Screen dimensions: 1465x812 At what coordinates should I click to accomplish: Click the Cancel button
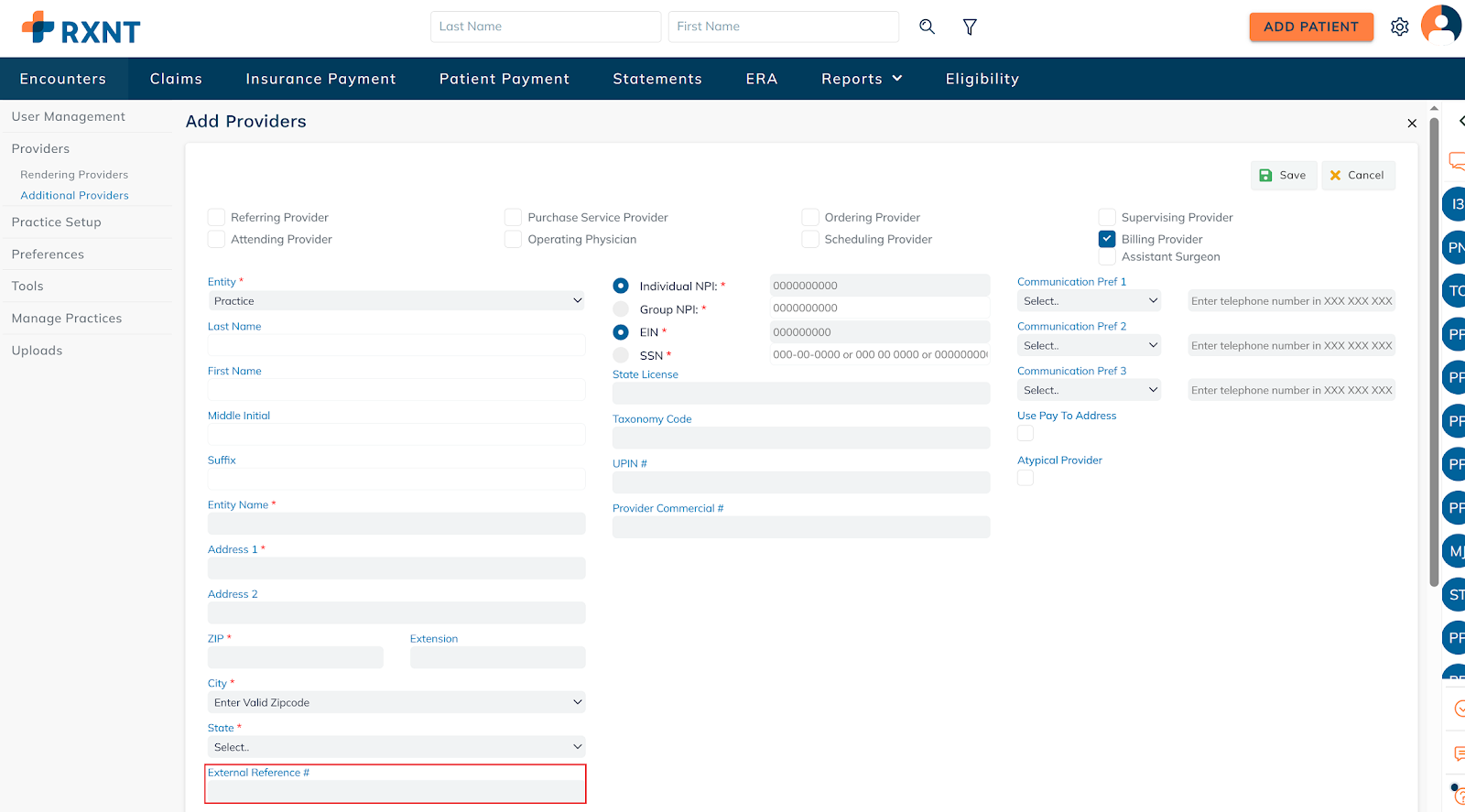1357,176
